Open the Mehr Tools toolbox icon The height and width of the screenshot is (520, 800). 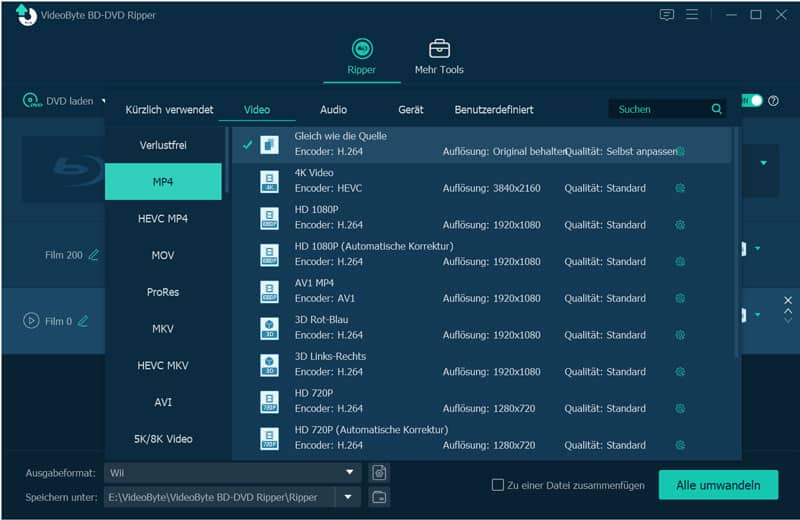(x=439, y=49)
